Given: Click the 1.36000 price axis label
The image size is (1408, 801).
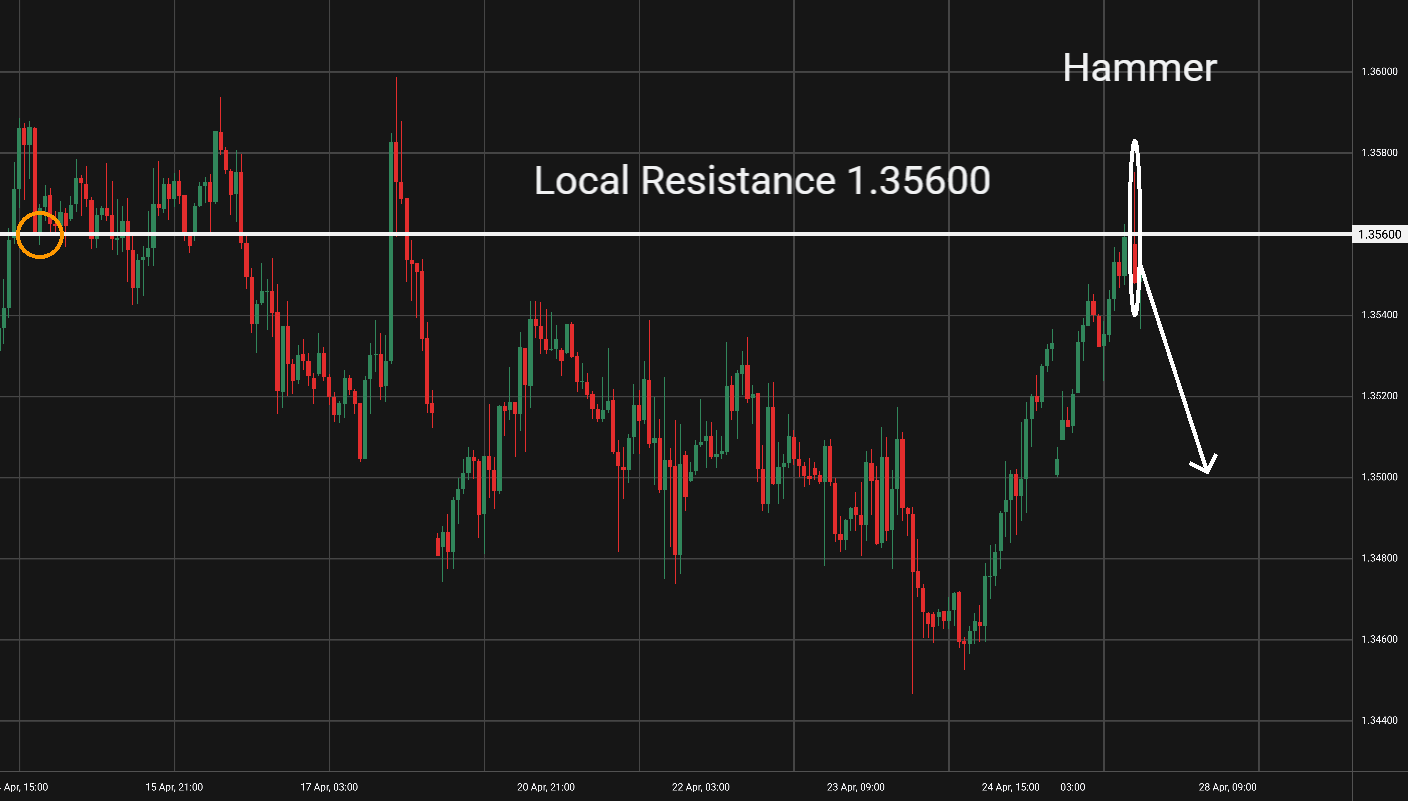Looking at the screenshot, I should pyautogui.click(x=1380, y=72).
